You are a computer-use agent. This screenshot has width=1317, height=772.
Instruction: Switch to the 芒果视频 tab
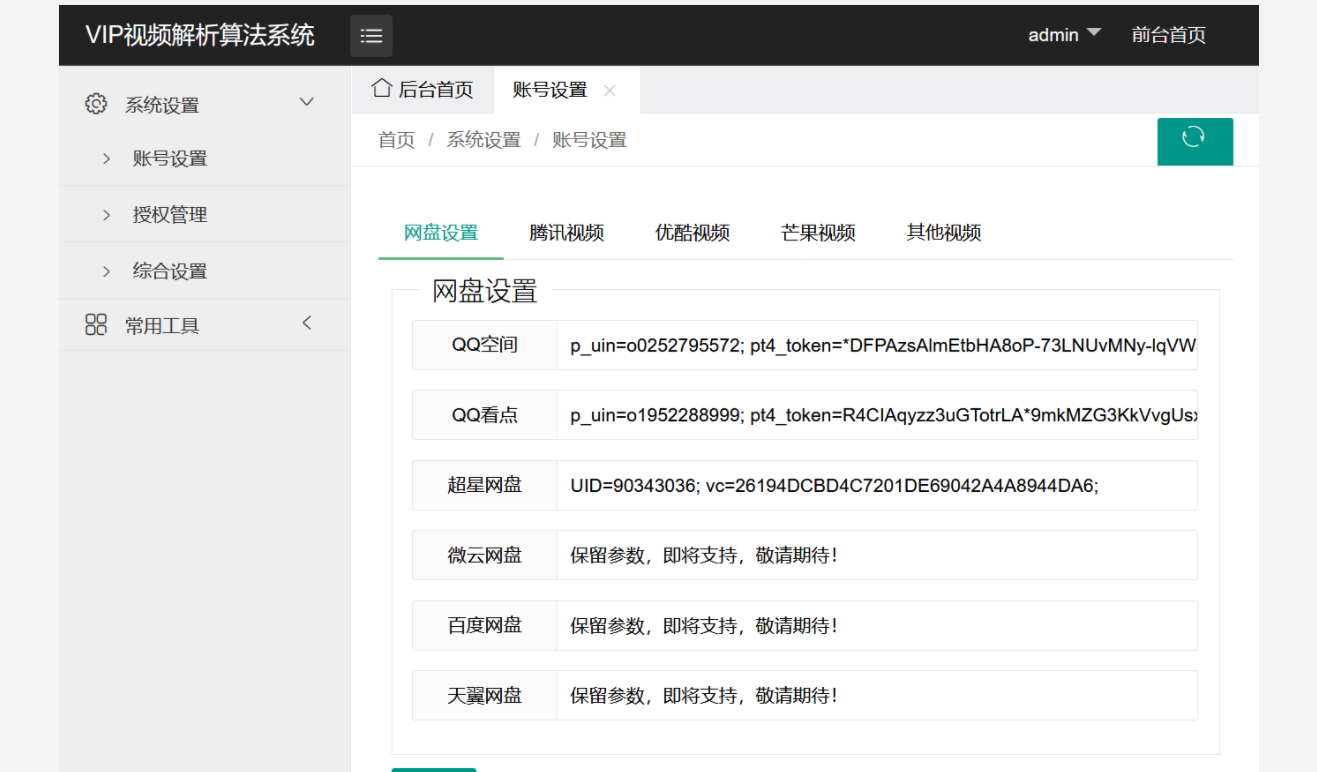tap(818, 233)
